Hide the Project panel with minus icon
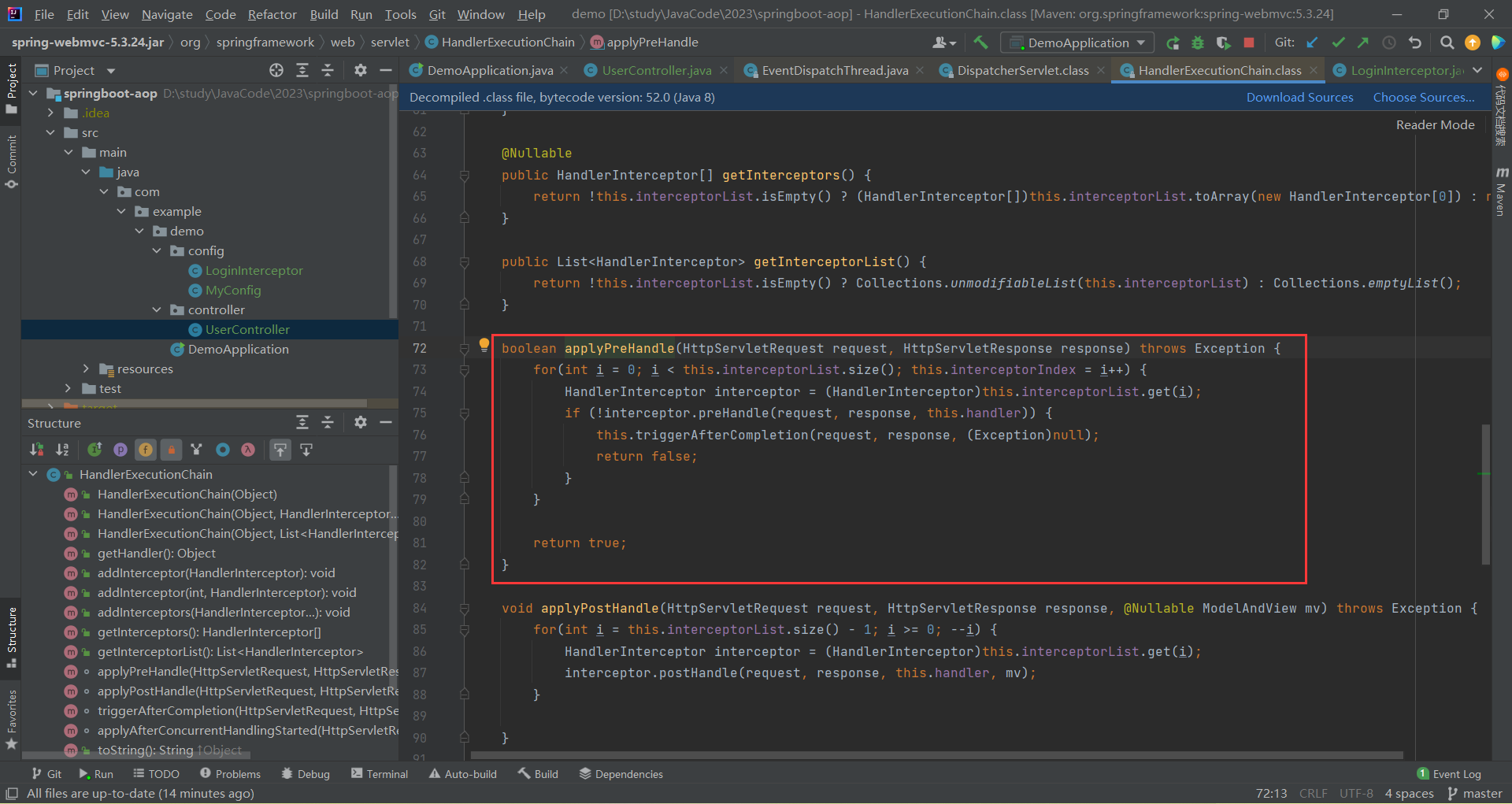 [386, 70]
